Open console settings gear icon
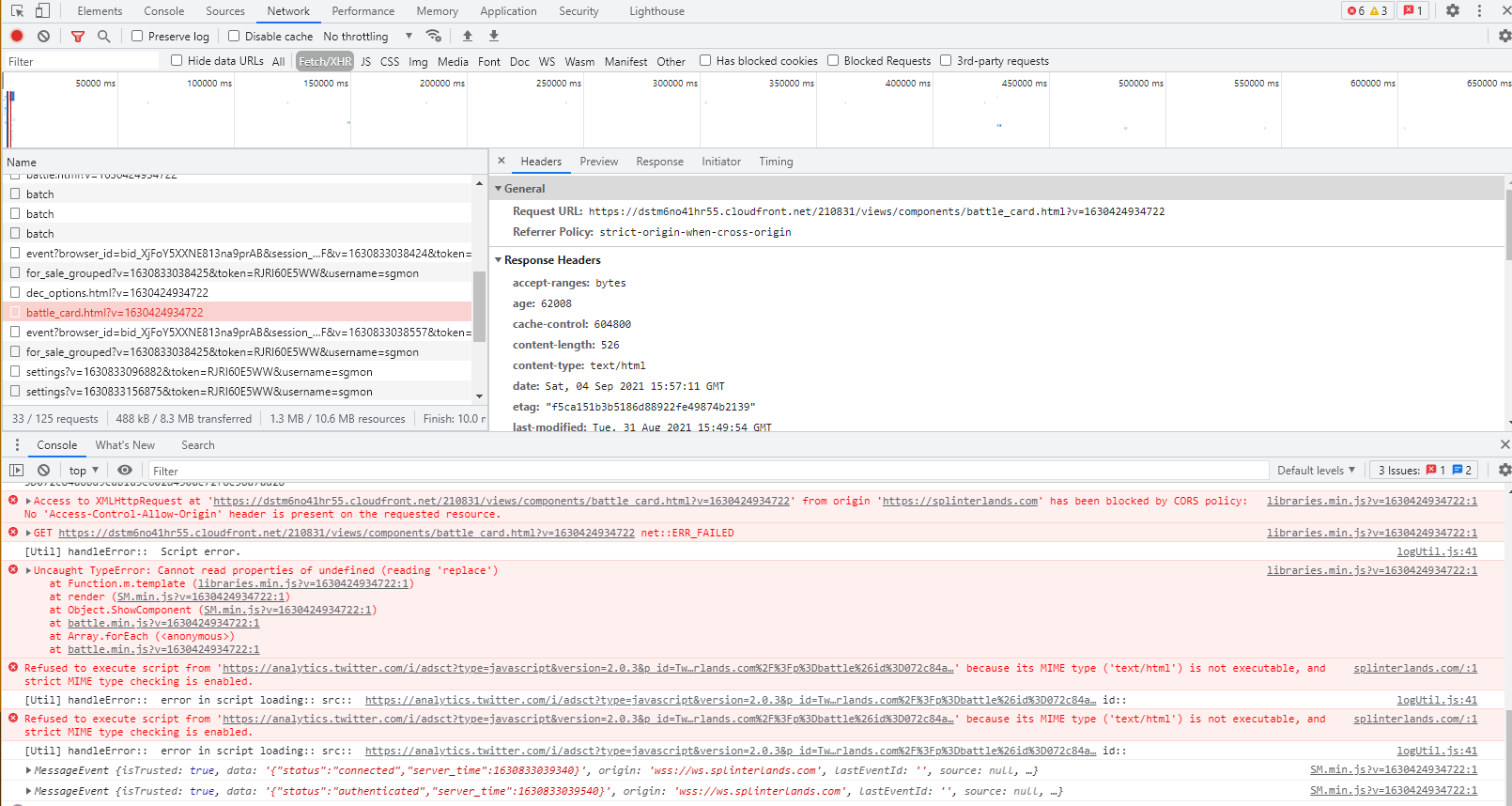The image size is (1512, 806). pyautogui.click(x=1504, y=470)
